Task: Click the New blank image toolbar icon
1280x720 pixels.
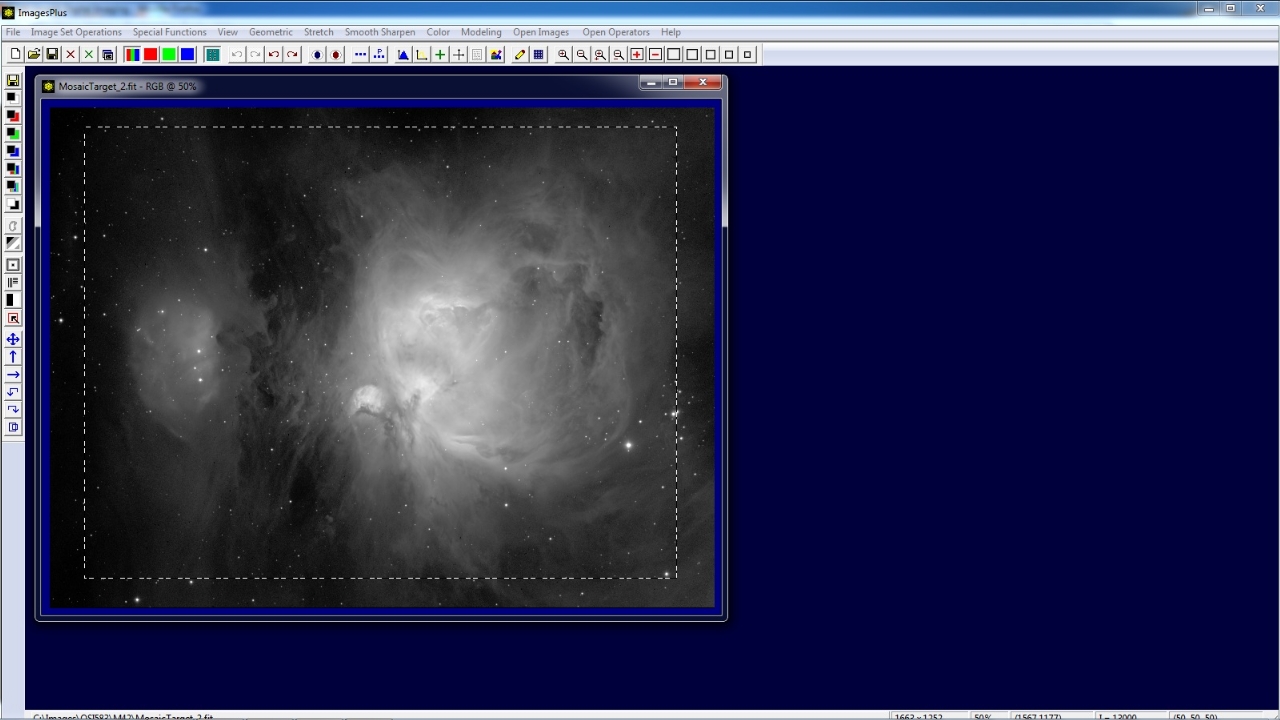Action: [x=15, y=54]
